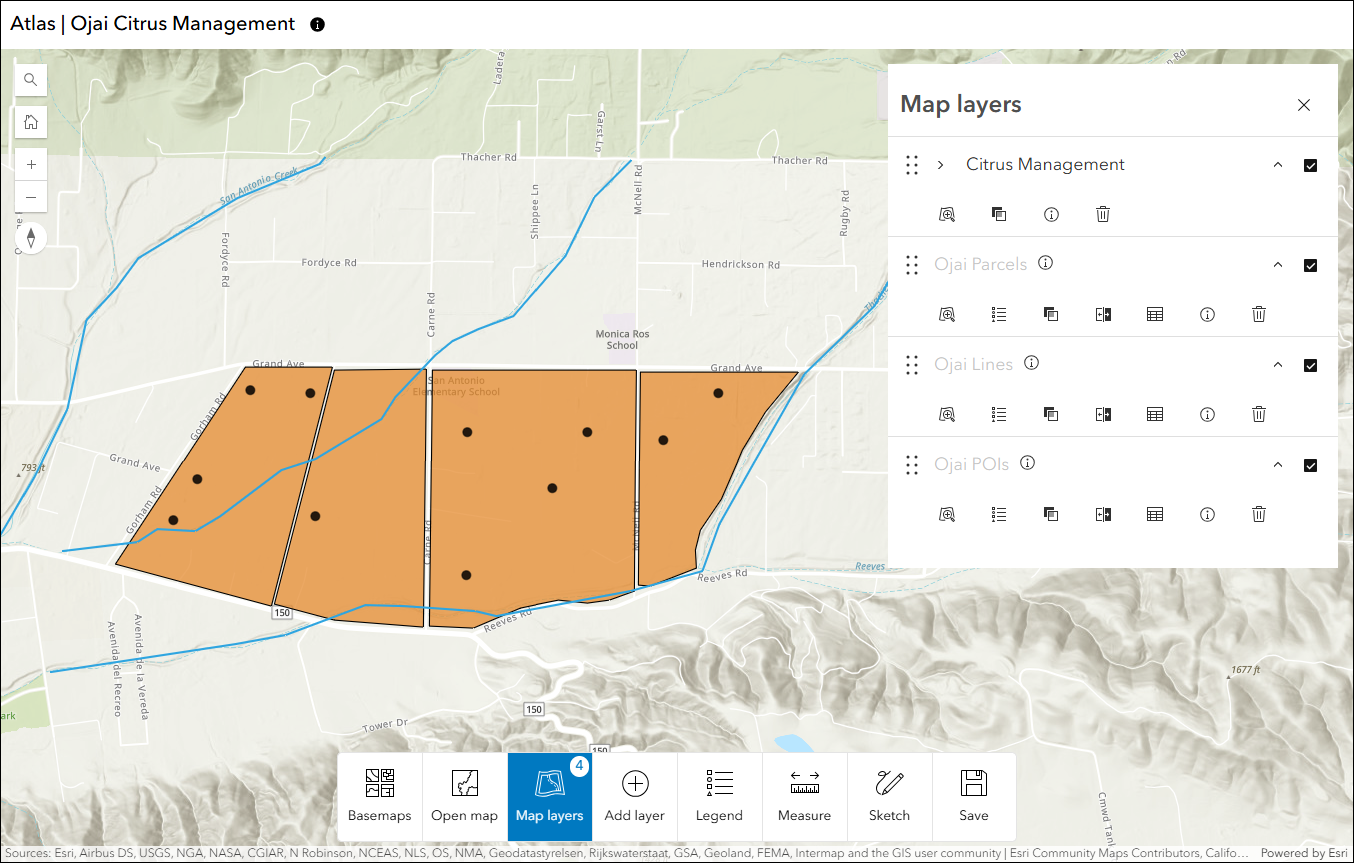Reset the compass orientation
The image size is (1354, 863).
click(x=31, y=238)
